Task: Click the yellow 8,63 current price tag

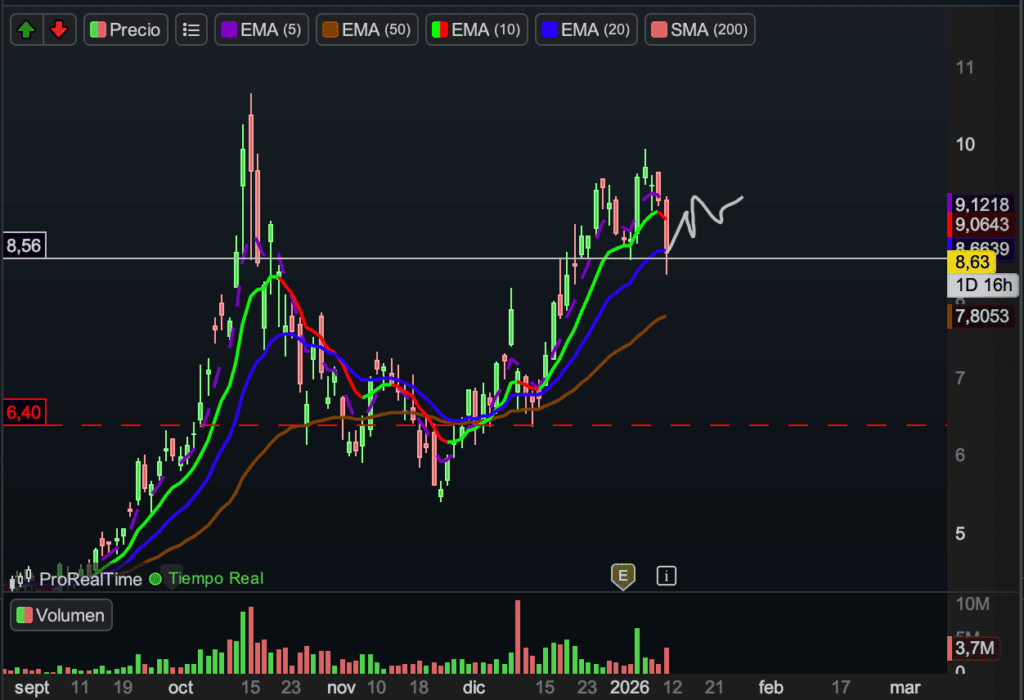Action: tap(972, 263)
